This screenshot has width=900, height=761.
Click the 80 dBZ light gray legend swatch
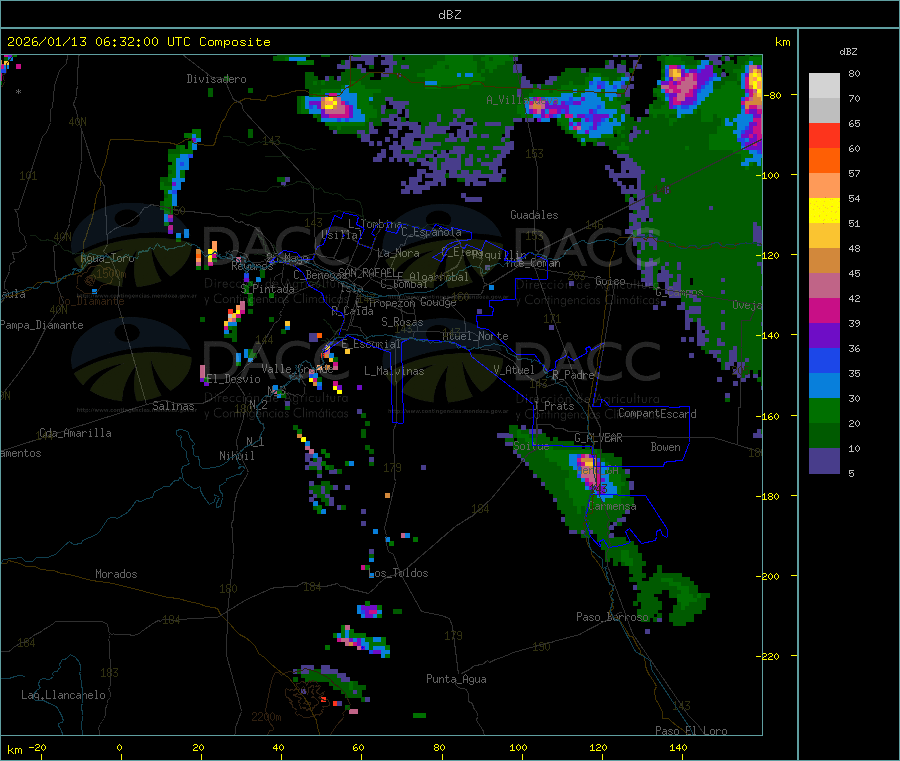point(824,86)
